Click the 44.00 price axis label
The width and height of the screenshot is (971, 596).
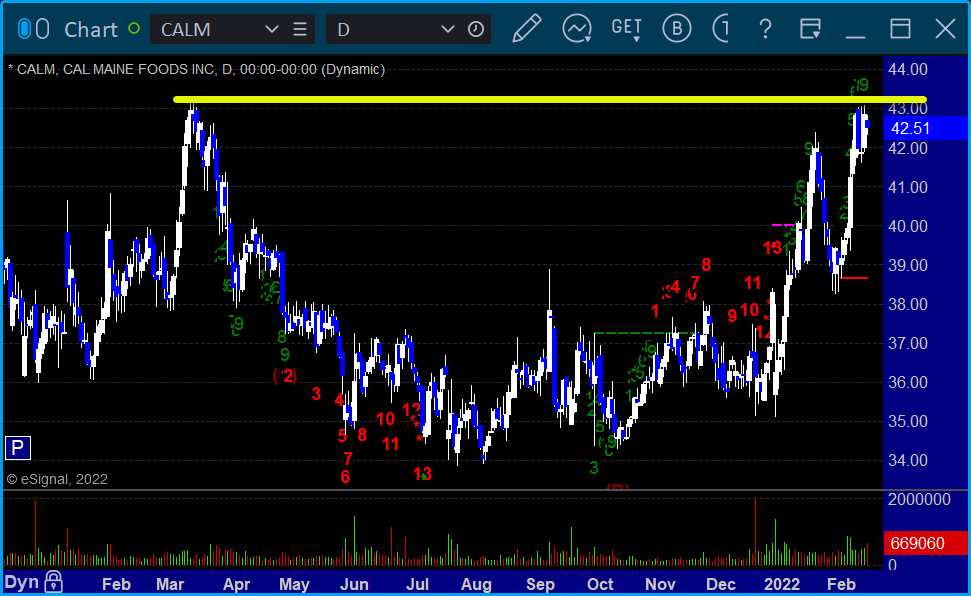[x=908, y=69]
